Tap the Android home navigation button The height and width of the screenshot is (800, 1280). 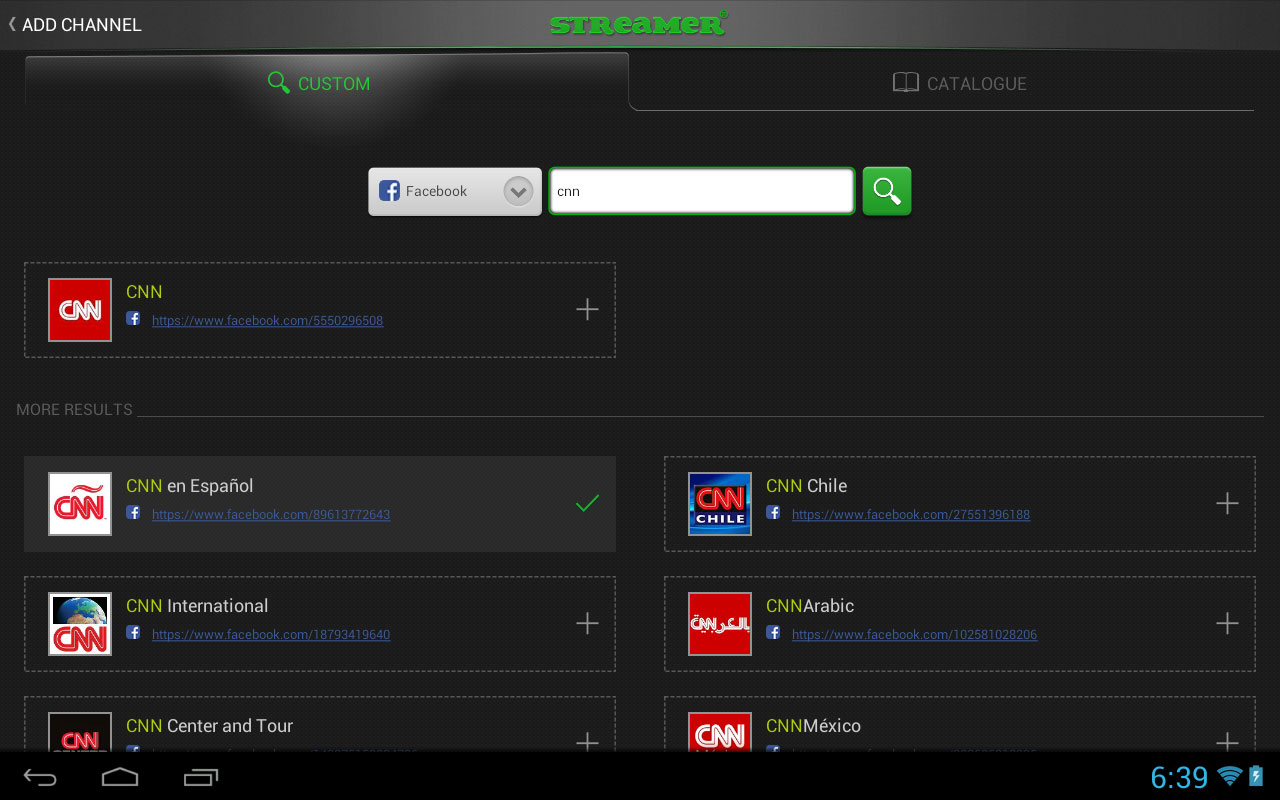120,777
